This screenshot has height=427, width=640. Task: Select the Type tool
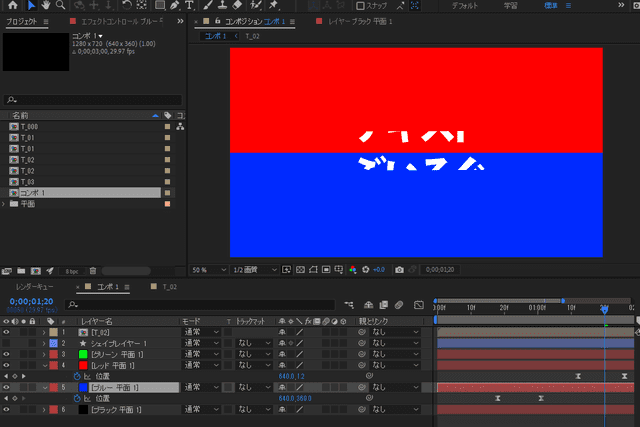pos(189,5)
